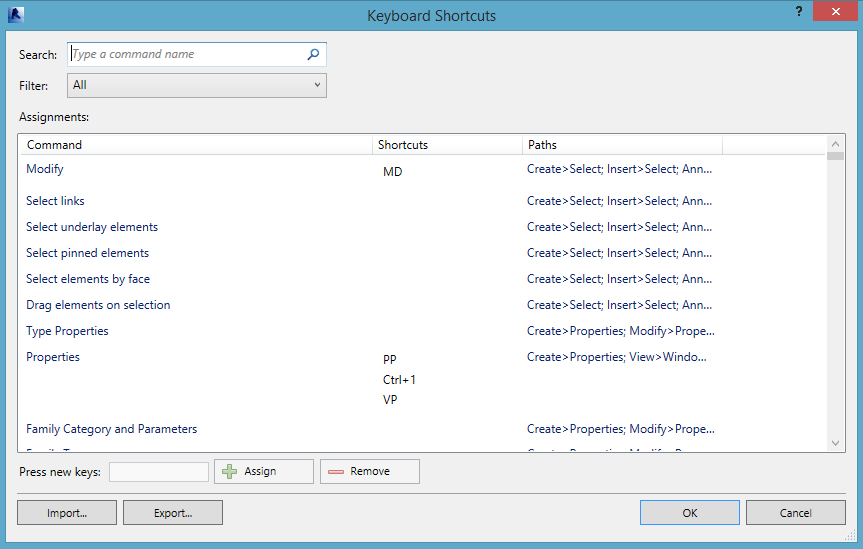
Task: Sort by the Paths column header
Action: click(x=622, y=145)
